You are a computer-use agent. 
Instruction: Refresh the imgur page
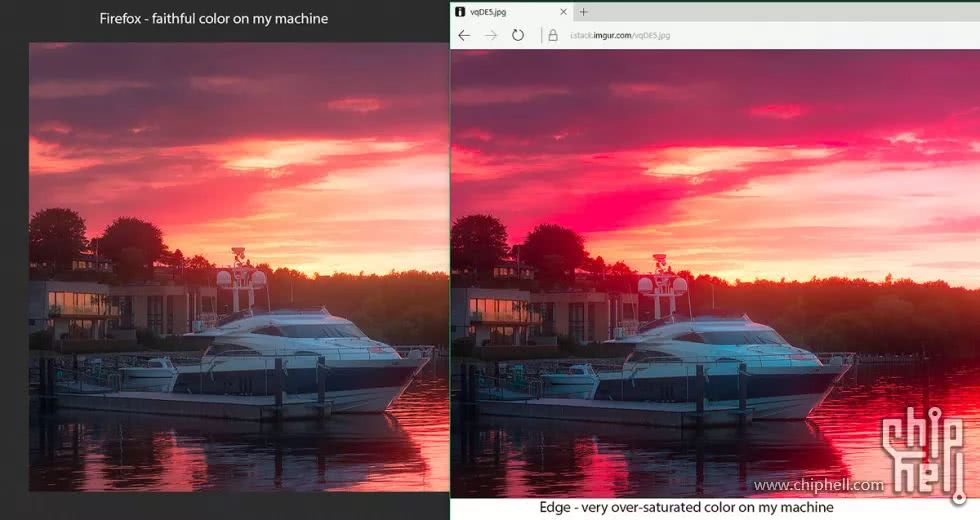pos(518,35)
